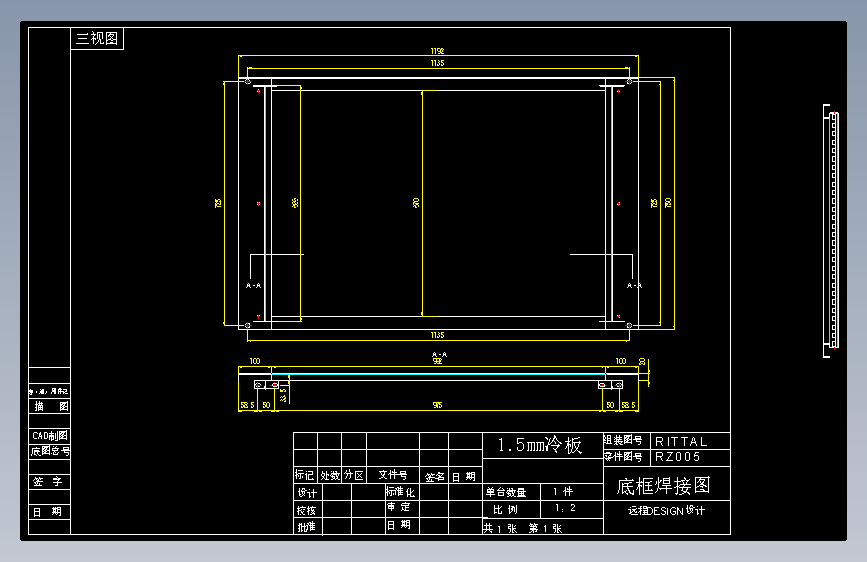This screenshot has width=867, height=562.
Task: Select the 1 件 quantity value
Action: [x=563, y=491]
